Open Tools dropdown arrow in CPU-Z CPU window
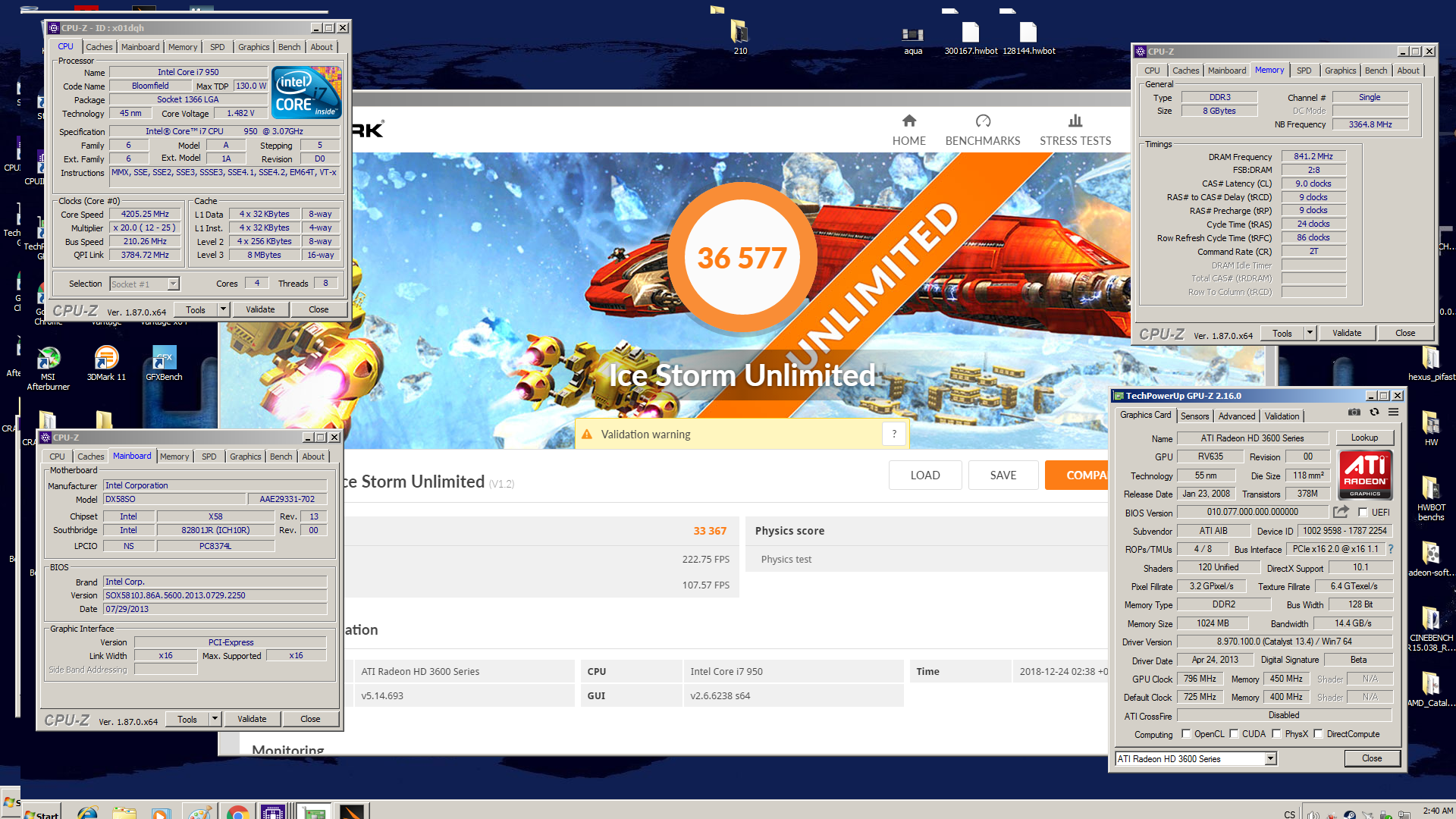 pos(223,309)
